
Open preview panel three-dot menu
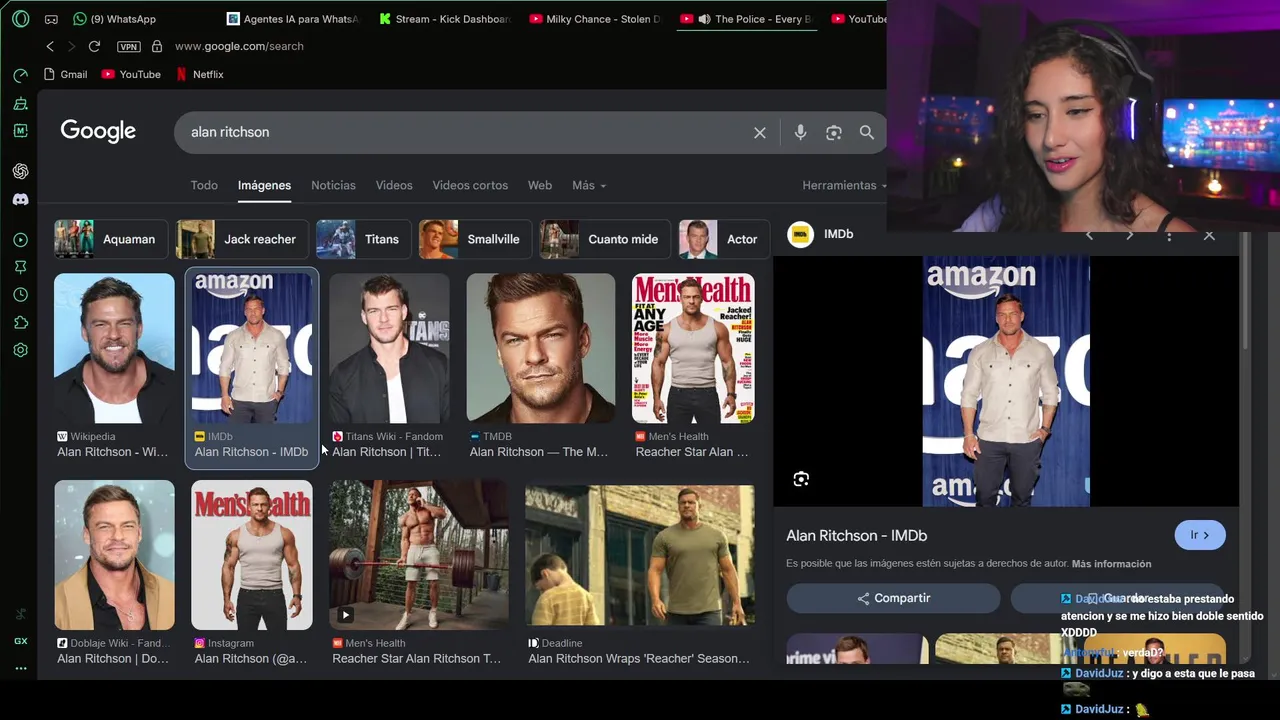coord(1169,236)
